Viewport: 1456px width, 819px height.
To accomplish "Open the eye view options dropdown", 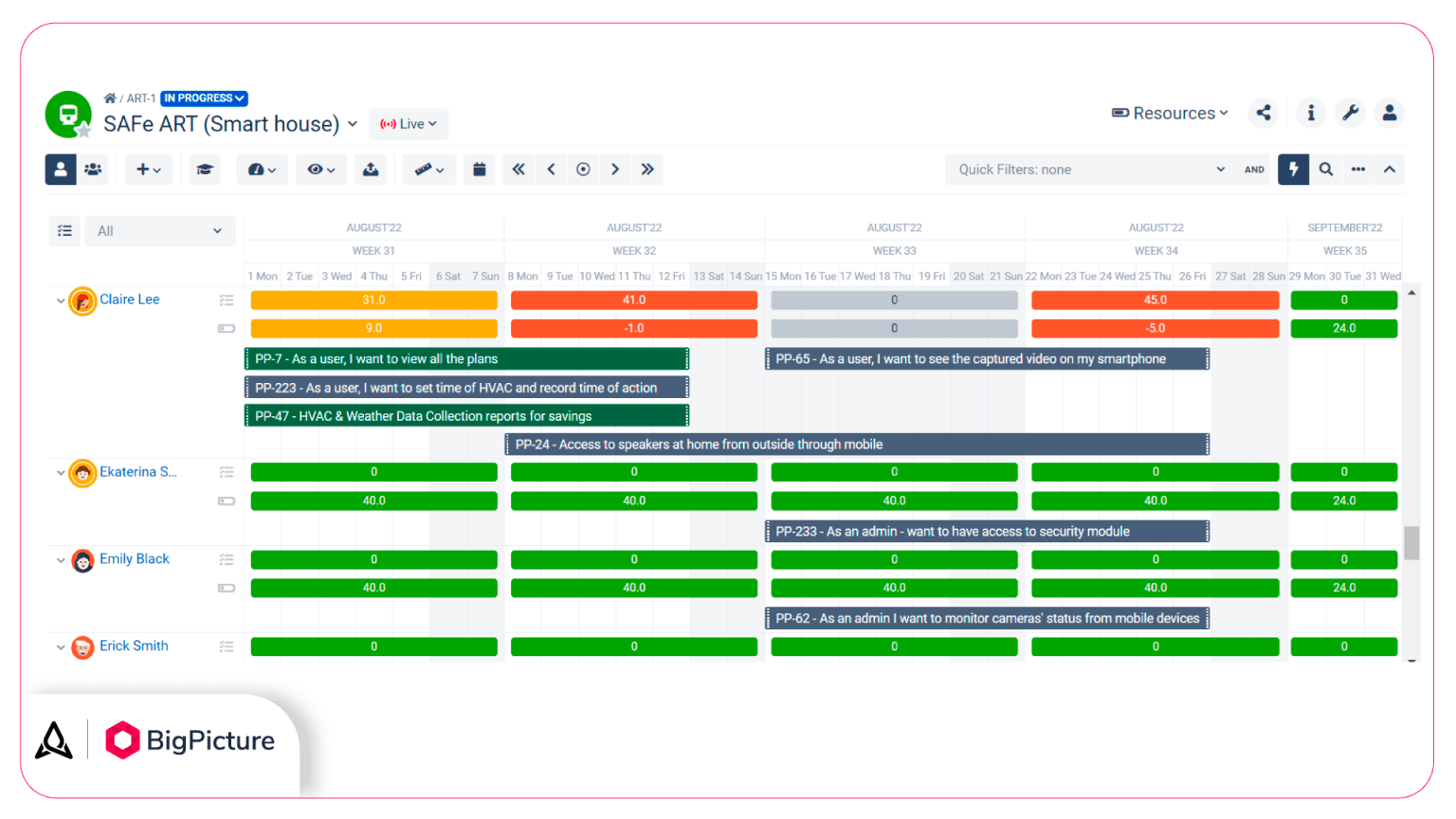I will pyautogui.click(x=321, y=170).
